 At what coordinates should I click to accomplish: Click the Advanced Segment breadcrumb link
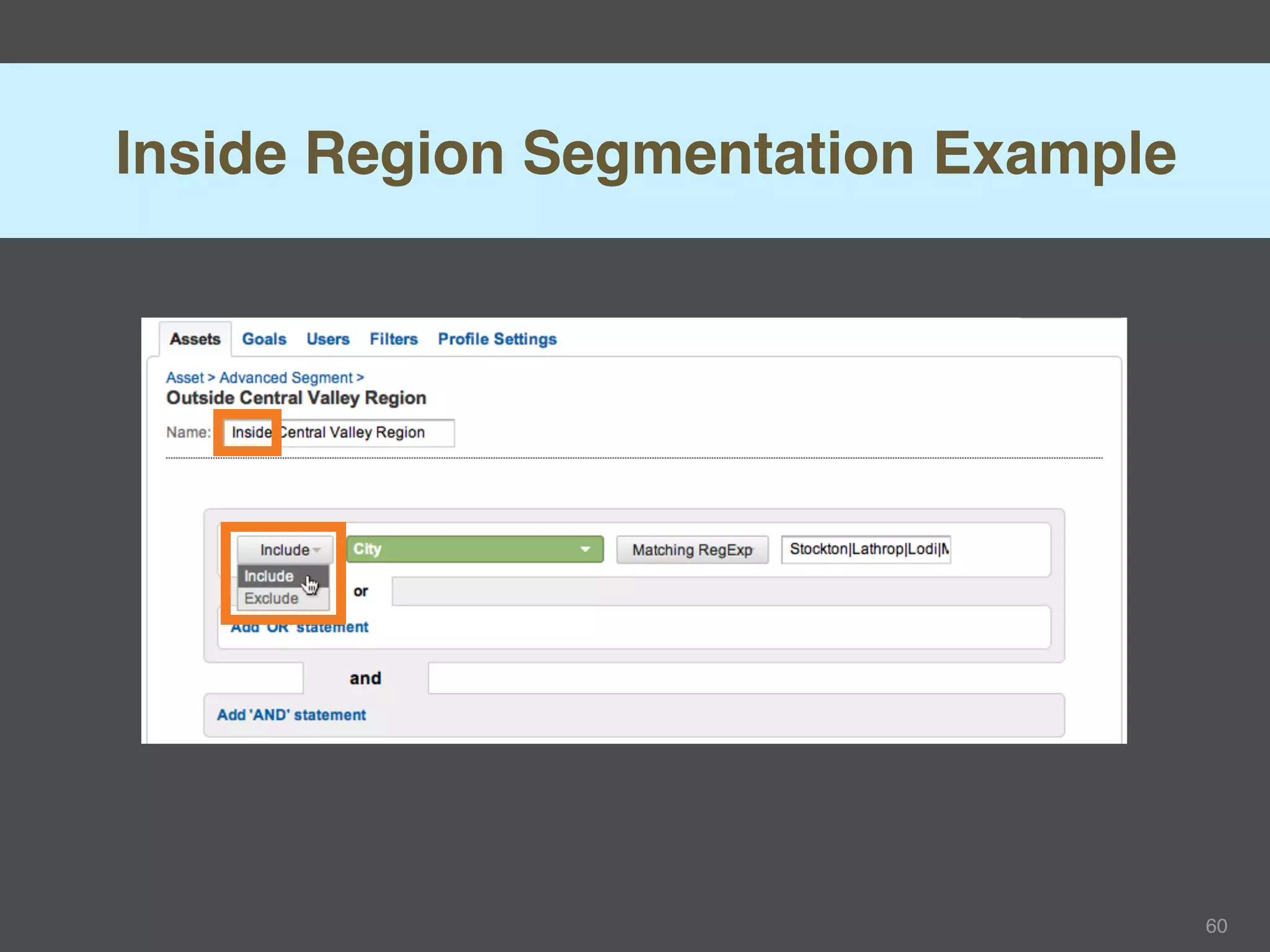pyautogui.click(x=286, y=377)
